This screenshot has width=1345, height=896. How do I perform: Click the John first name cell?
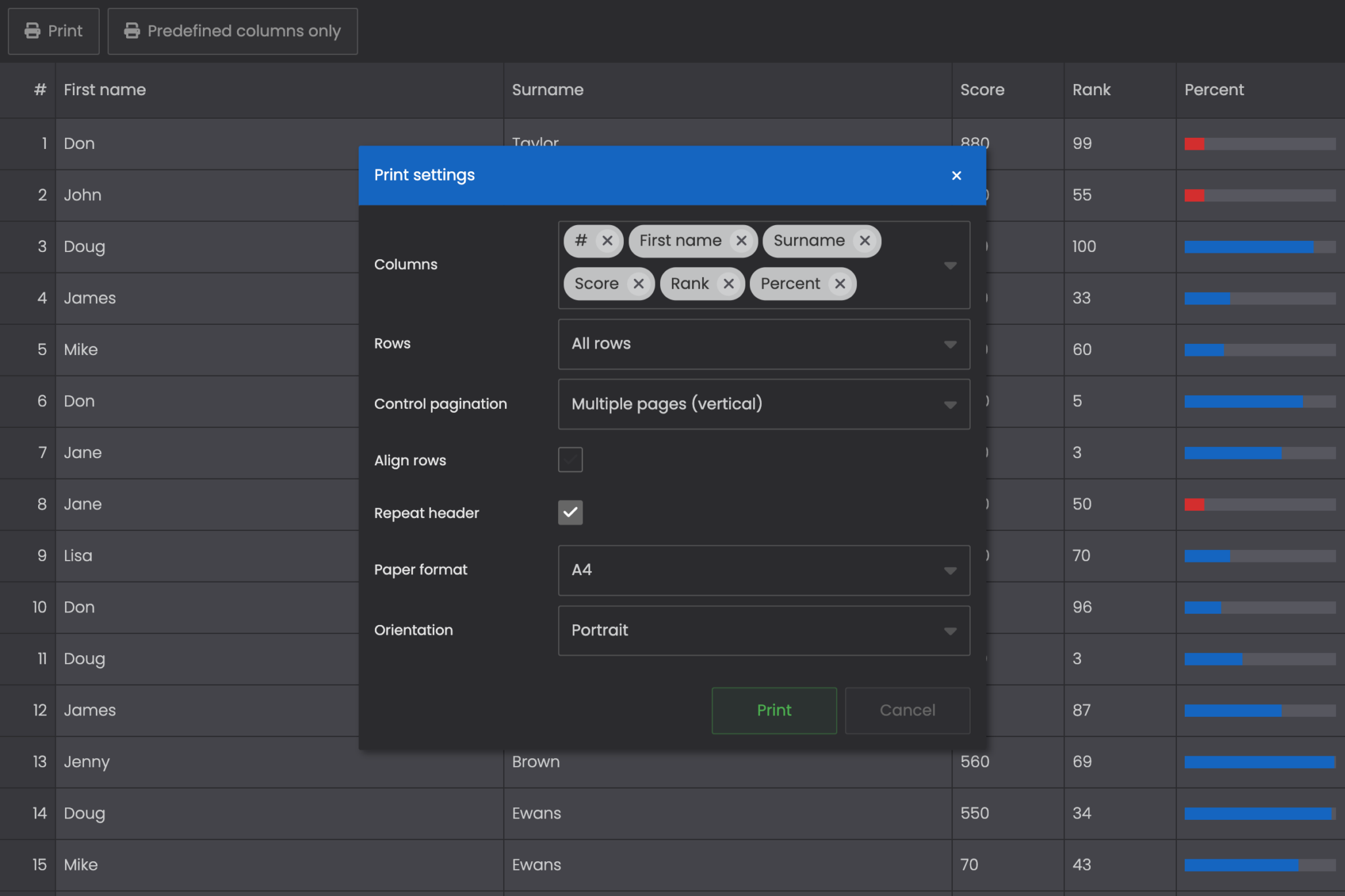(x=208, y=195)
